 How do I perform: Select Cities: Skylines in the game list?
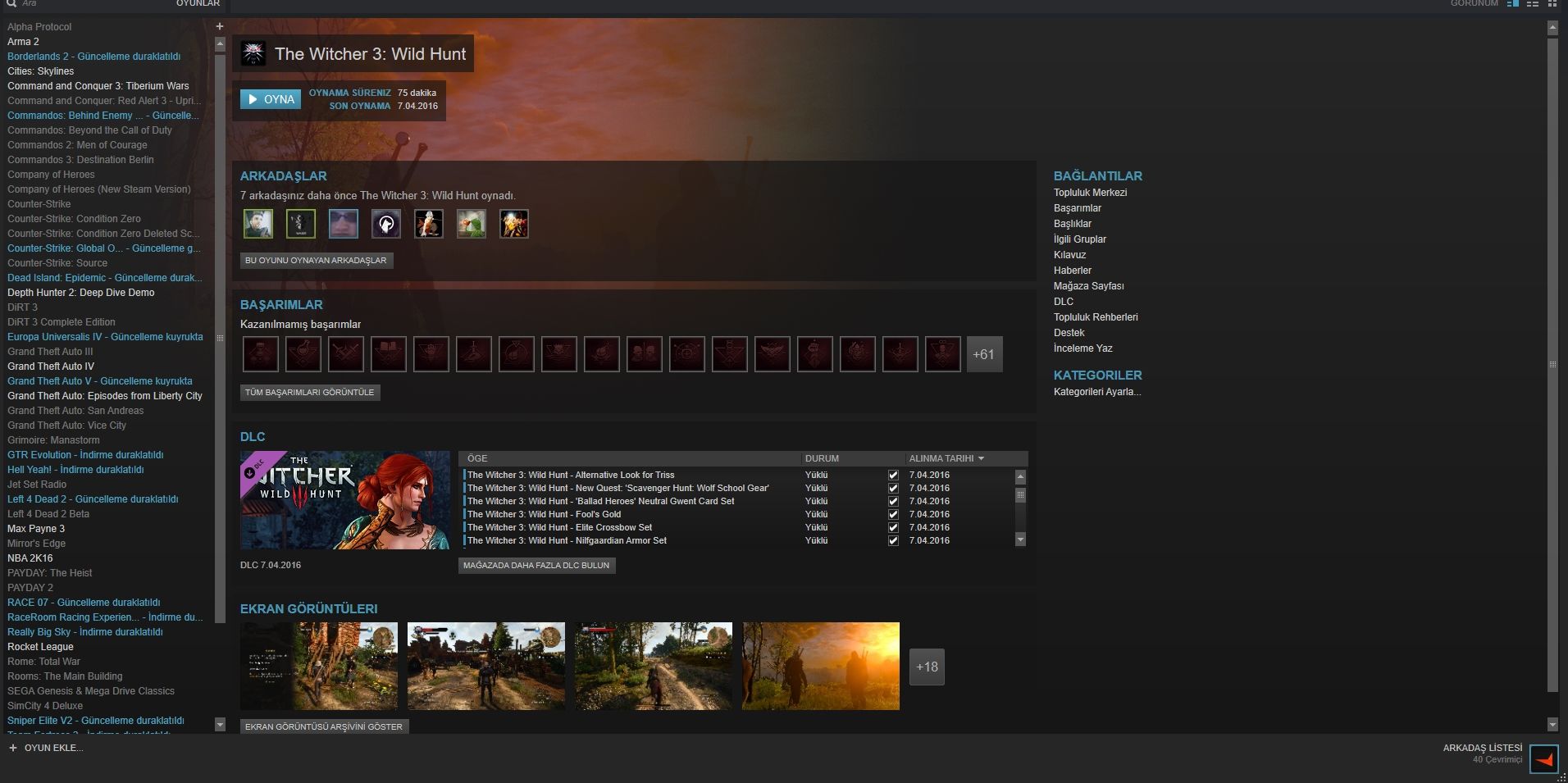click(x=41, y=71)
